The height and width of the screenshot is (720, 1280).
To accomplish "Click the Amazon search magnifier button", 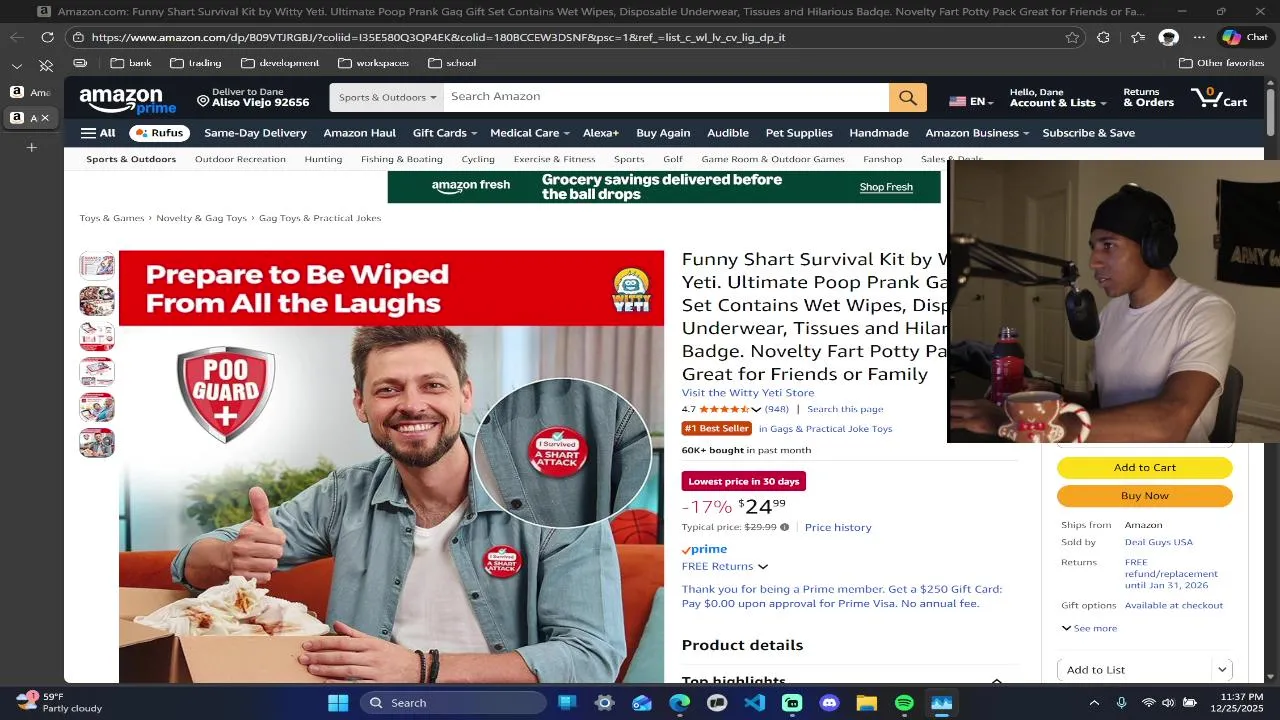I will click(x=907, y=97).
